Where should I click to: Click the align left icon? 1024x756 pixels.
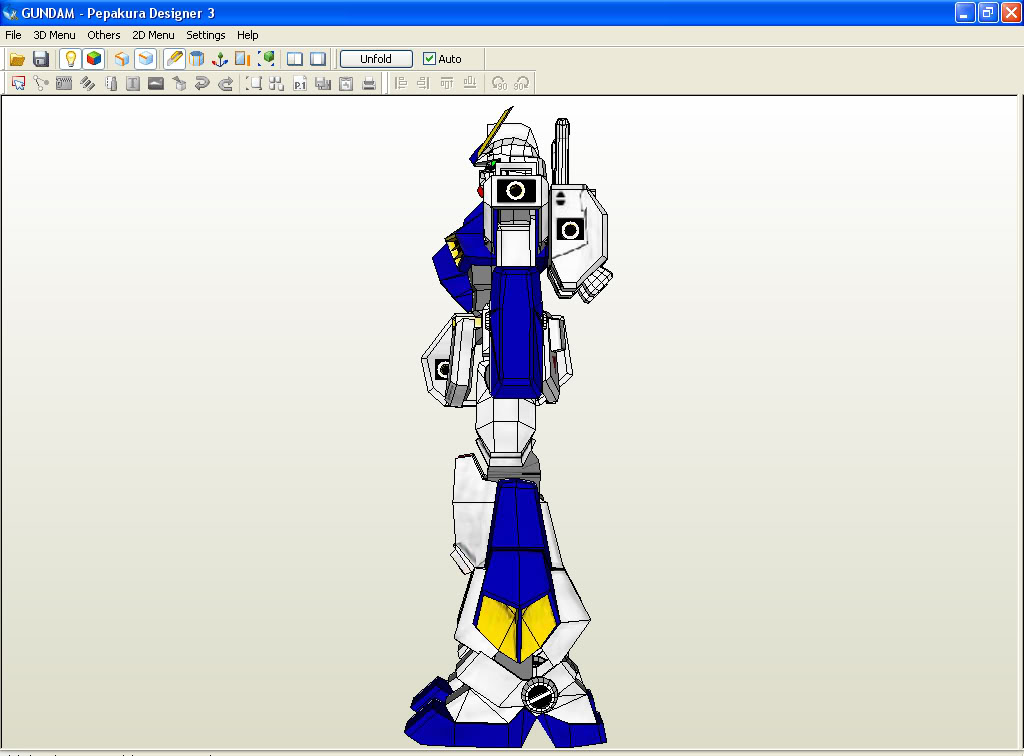click(x=401, y=84)
